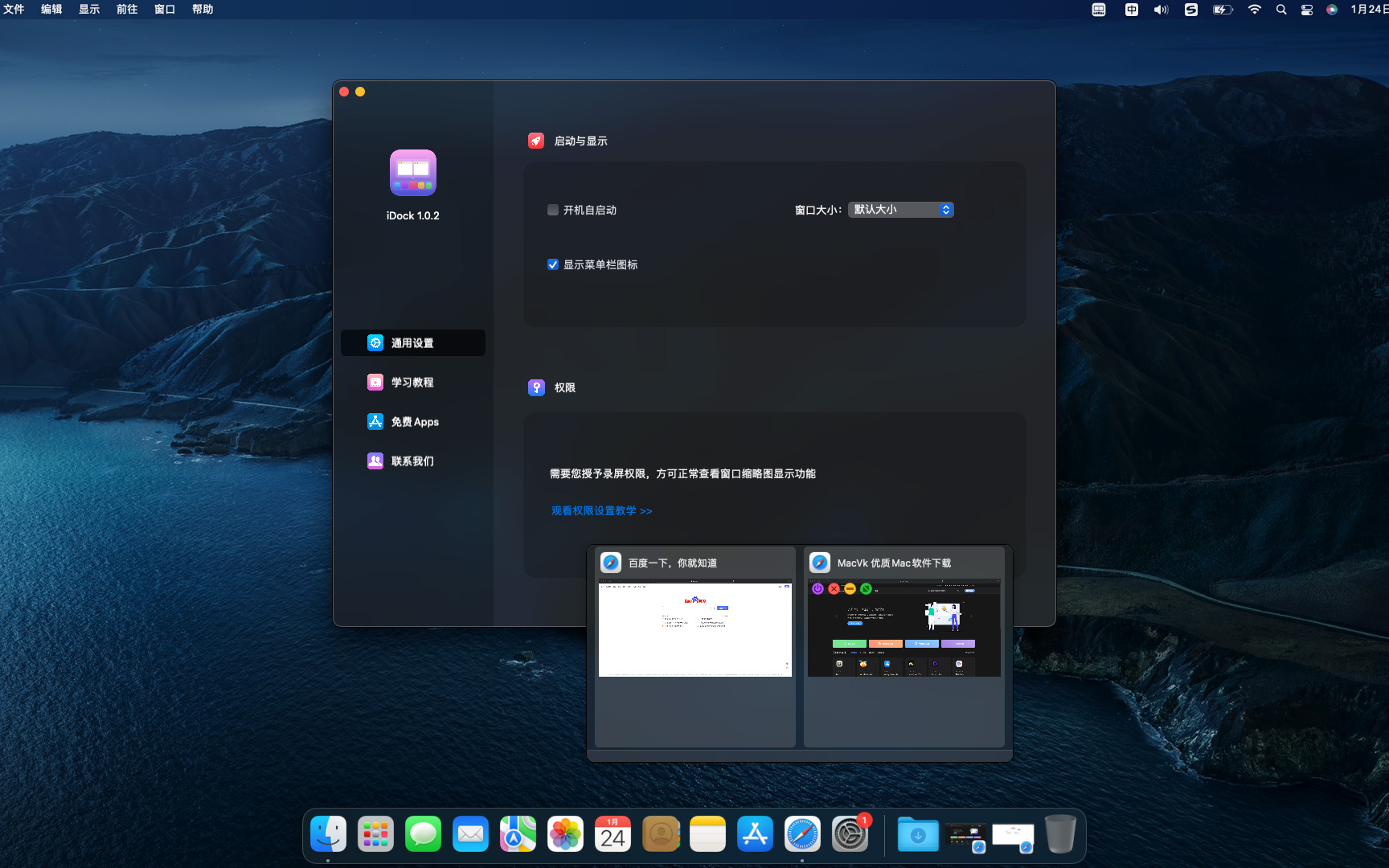Open App Store in Dock

click(755, 834)
